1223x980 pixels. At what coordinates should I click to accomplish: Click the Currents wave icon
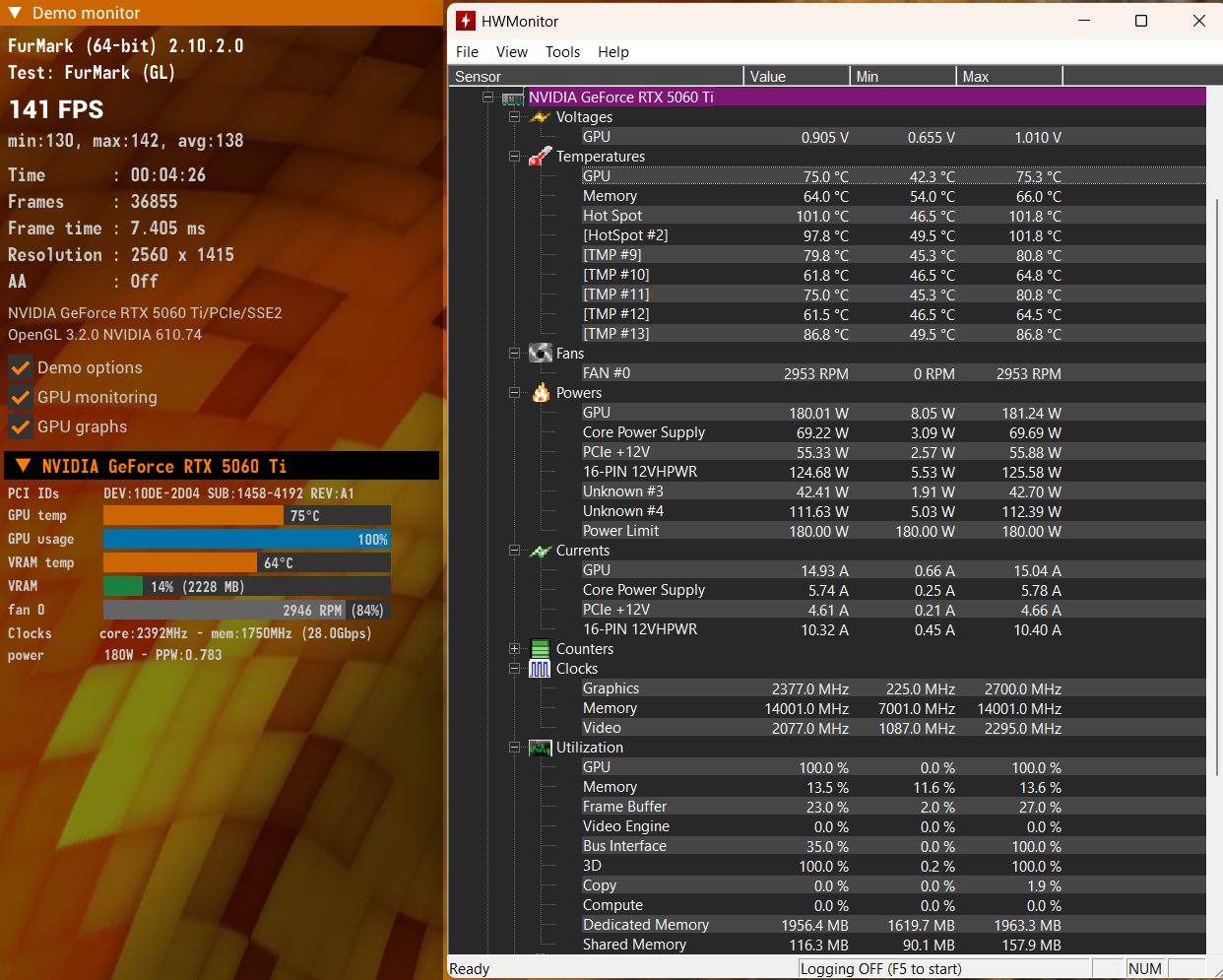click(540, 551)
